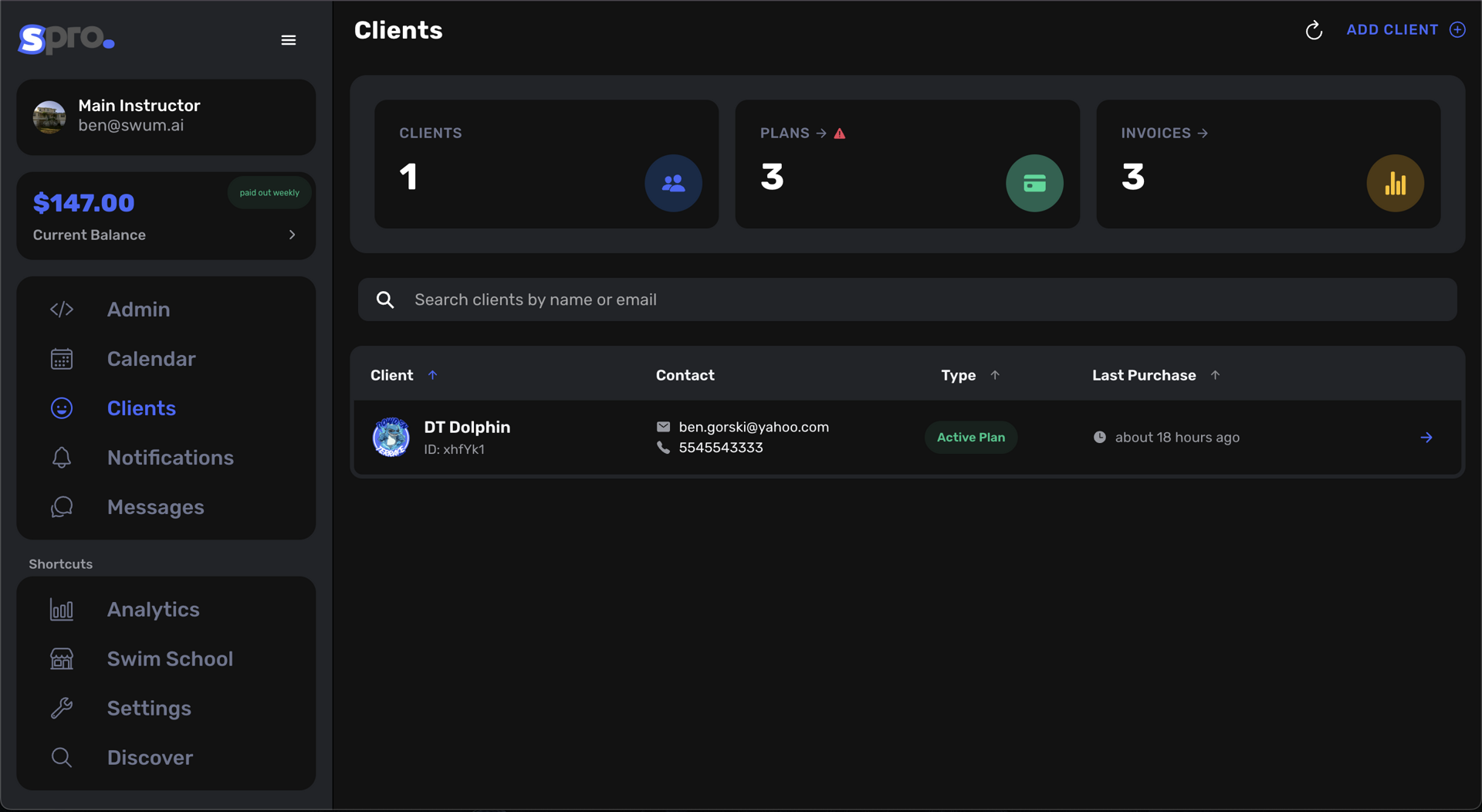The image size is (1482, 812).
Task: Open Main Instructor profile avatar
Action: click(49, 117)
